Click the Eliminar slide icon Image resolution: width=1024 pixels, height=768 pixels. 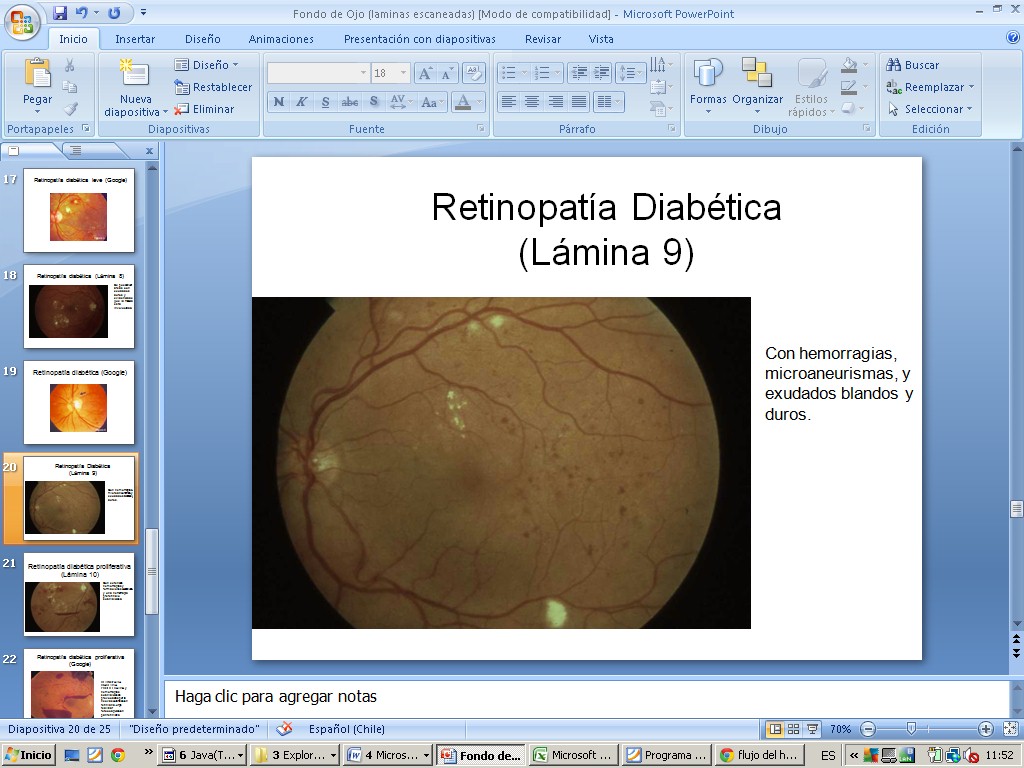point(205,109)
